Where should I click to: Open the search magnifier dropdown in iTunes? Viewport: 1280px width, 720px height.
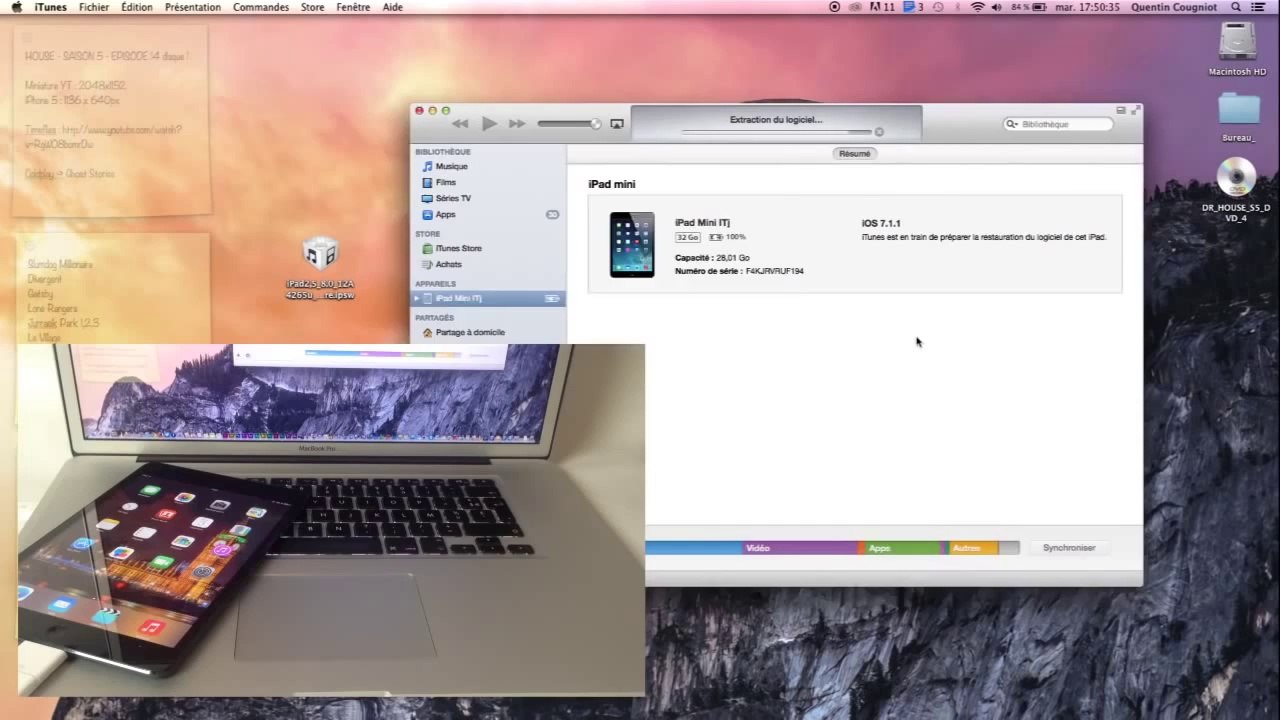pos(1012,124)
